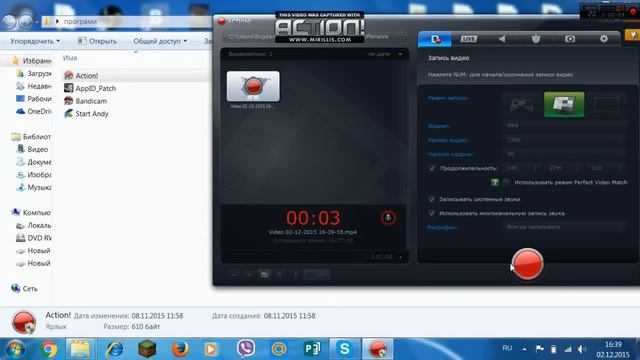Viewport: 640px width, 360px height.
Task: Toggle multichannel audio recording checkbox
Action: click(x=432, y=213)
